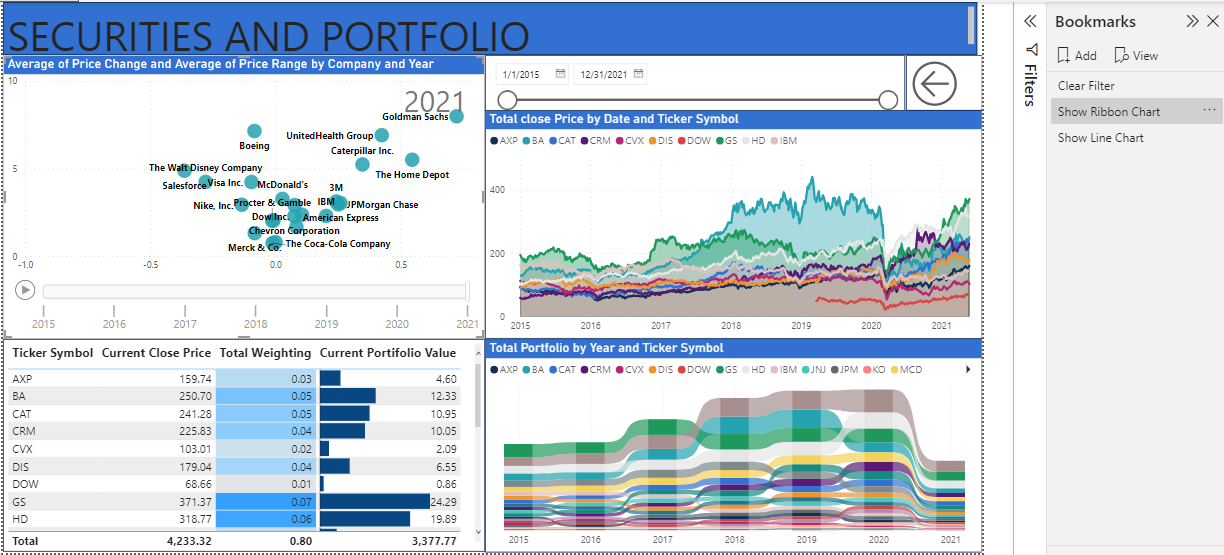Screen dimensions: 1224x555
Task: Click the play axis track under scatter chart
Action: pos(255,291)
